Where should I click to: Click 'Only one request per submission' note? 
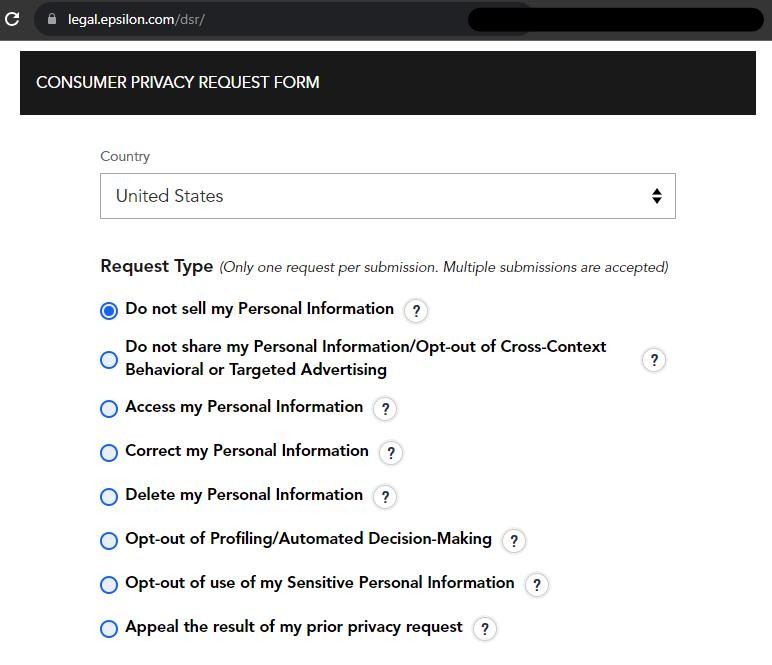click(x=444, y=267)
